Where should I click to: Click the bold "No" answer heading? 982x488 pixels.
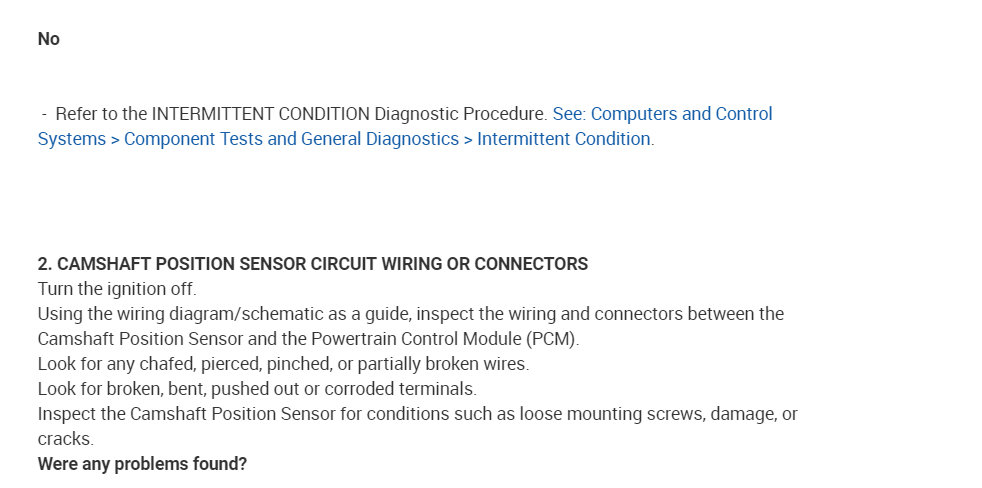(49, 39)
